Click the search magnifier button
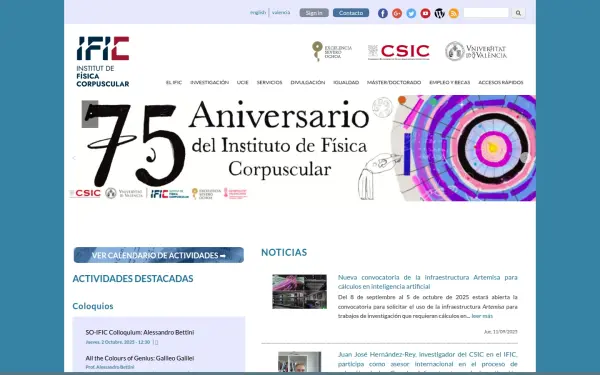600x375 pixels. [x=518, y=13]
